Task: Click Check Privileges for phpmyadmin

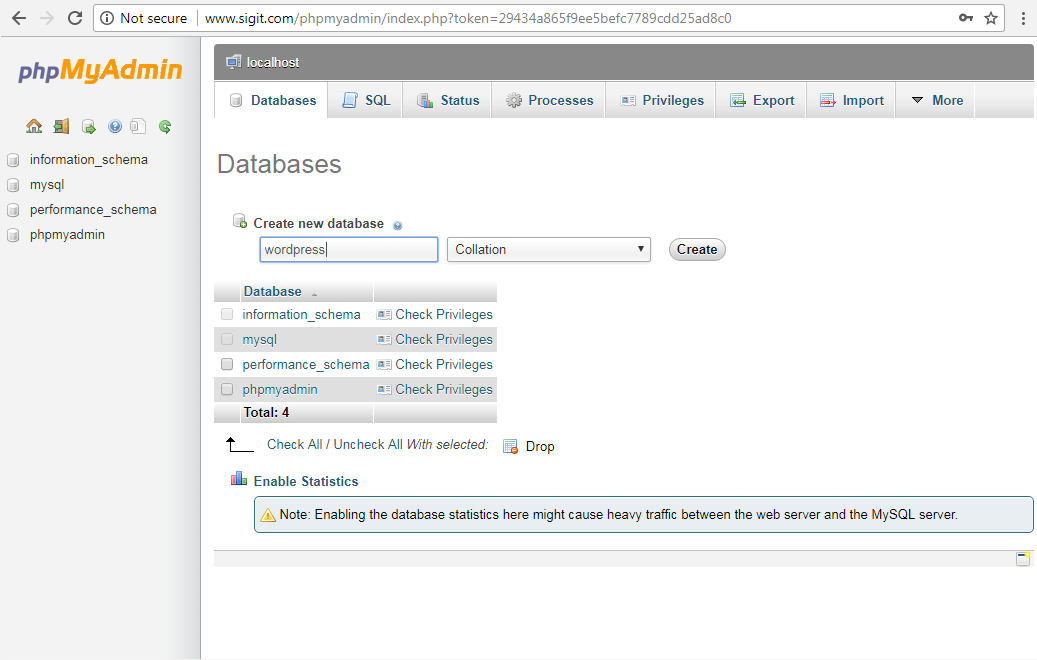Action: [x=444, y=390]
